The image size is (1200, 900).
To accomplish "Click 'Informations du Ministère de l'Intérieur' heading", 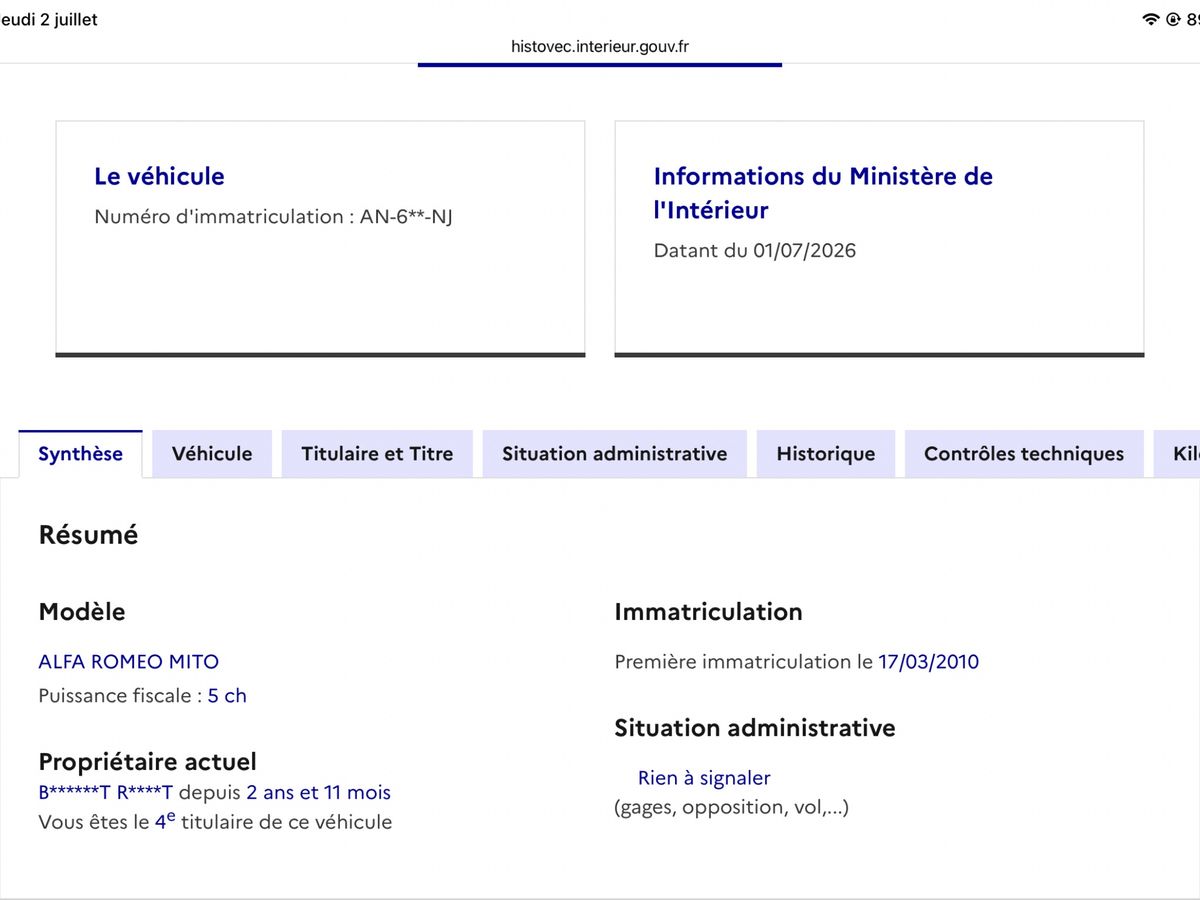I will [823, 193].
